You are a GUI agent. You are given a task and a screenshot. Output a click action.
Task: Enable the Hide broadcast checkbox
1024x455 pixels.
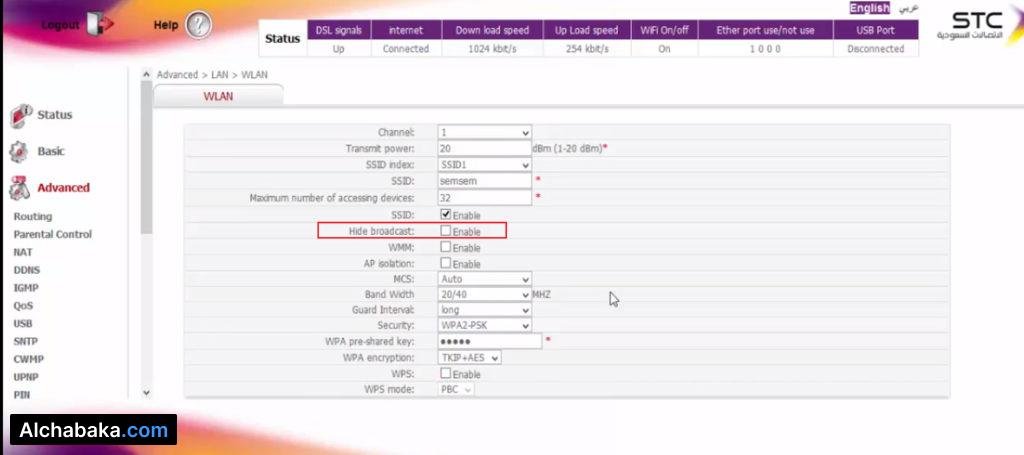click(446, 231)
